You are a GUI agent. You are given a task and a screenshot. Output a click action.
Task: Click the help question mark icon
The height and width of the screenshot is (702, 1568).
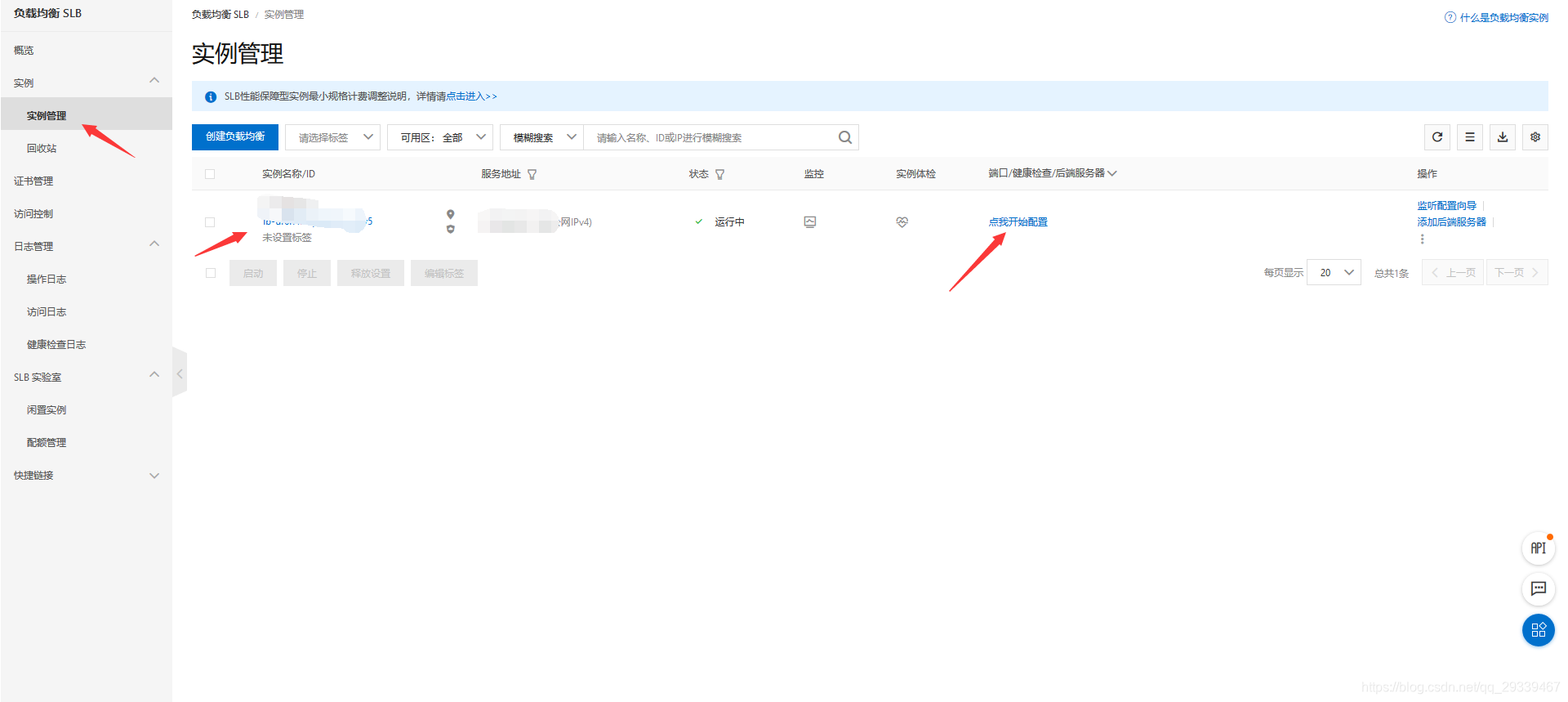(x=1450, y=17)
